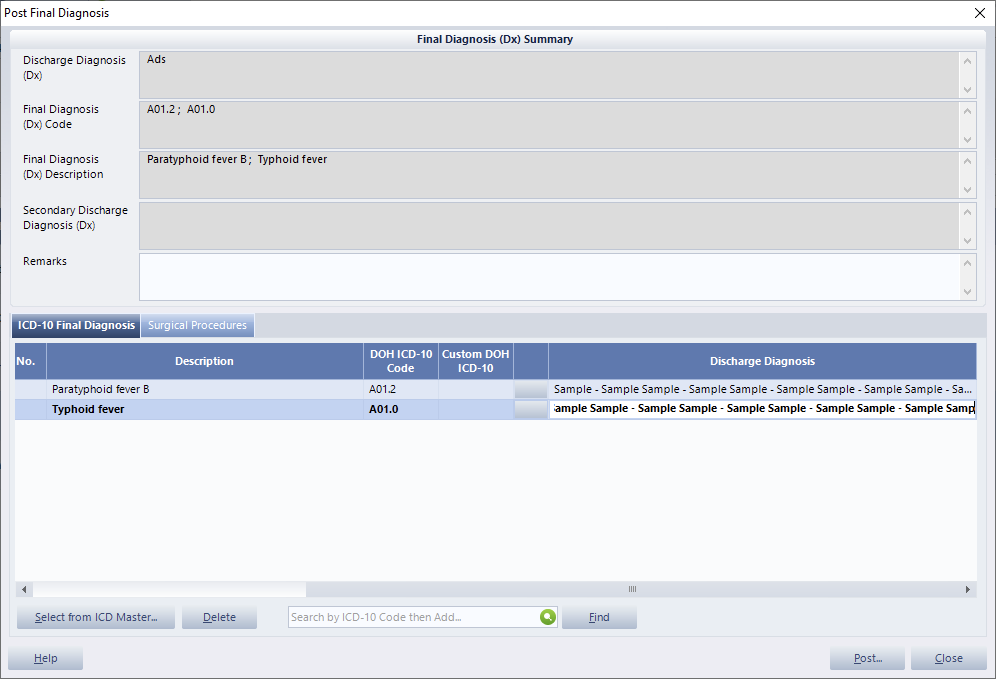Click down arrow in Final Diagnosis Description field
The height and width of the screenshot is (679, 996).
(967, 189)
